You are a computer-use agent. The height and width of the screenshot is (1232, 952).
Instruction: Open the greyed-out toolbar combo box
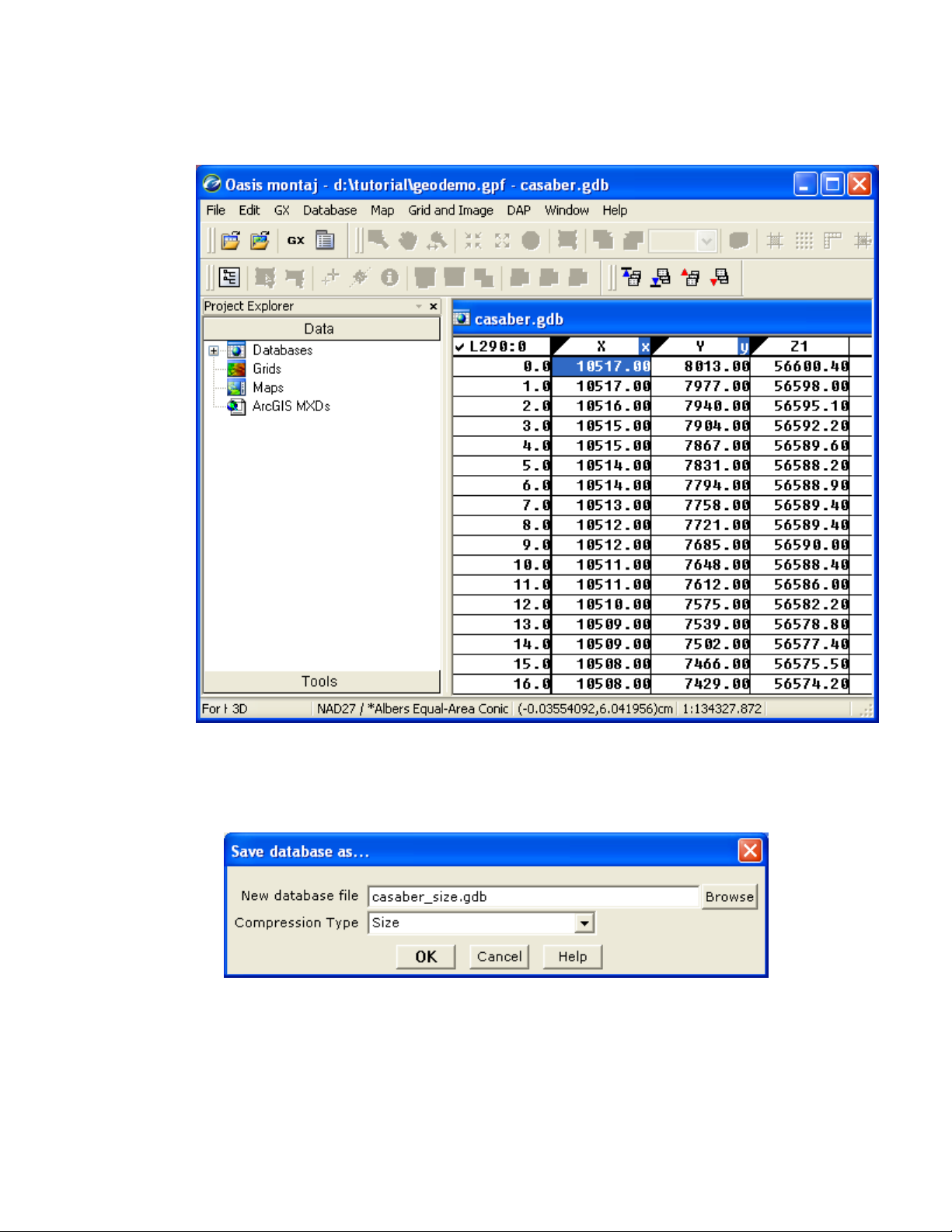click(x=706, y=241)
